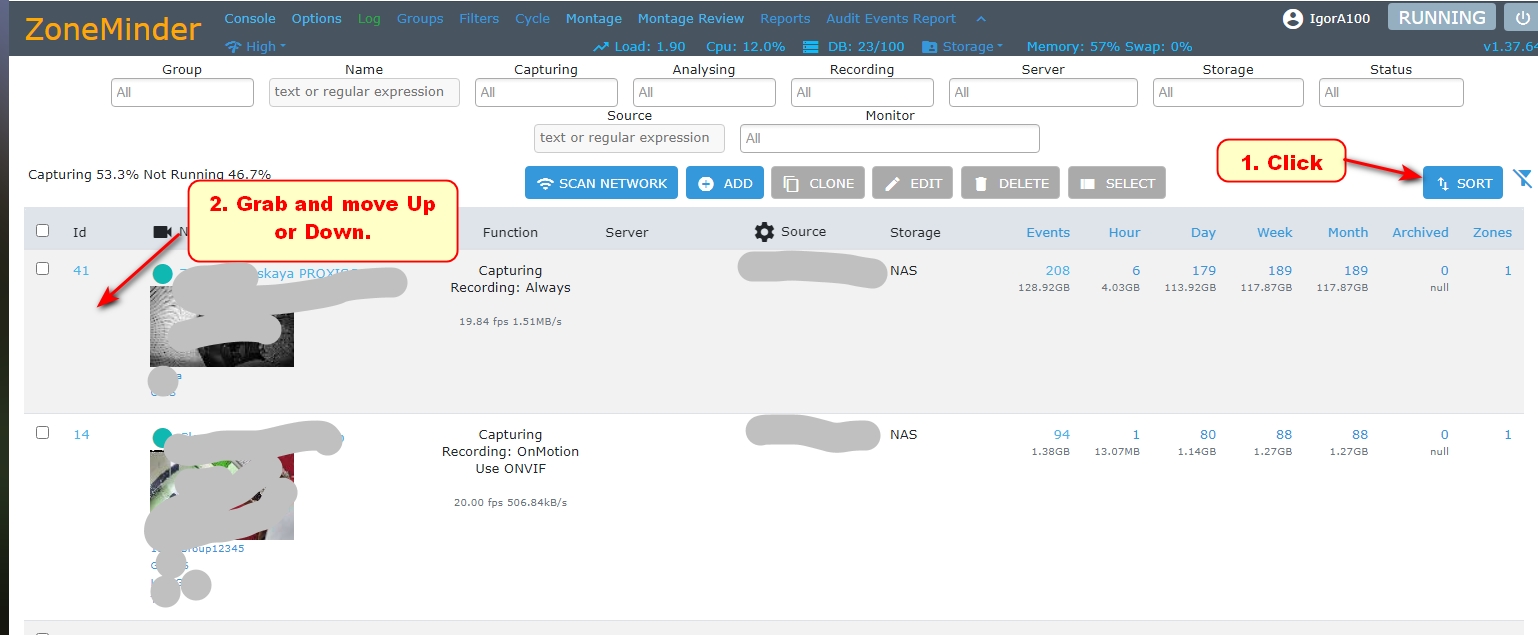Click the green status dot of monitor 41
Viewport: 1538px width, 635px height.
[162, 273]
